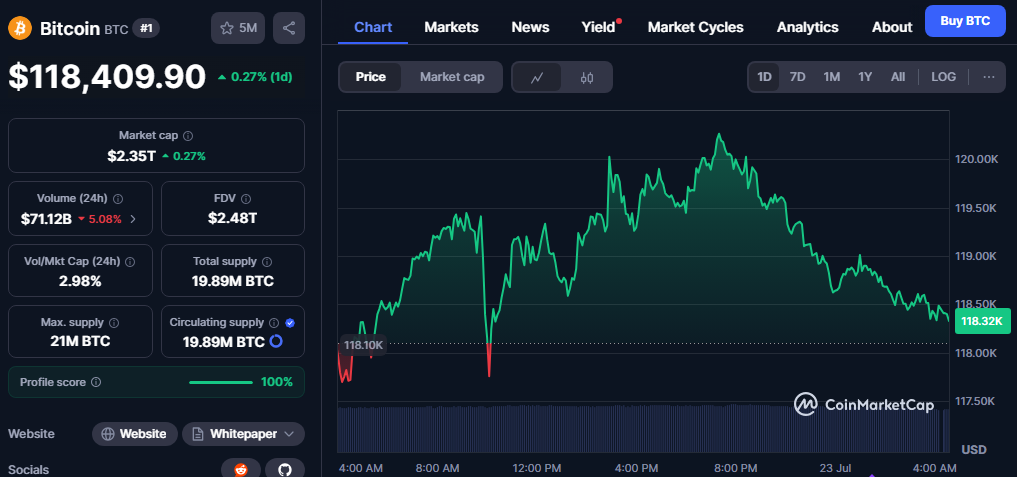Click the Vol/Mkt Cap (24h) info icon
Screen dimensions: 1017x477
tap(130, 262)
